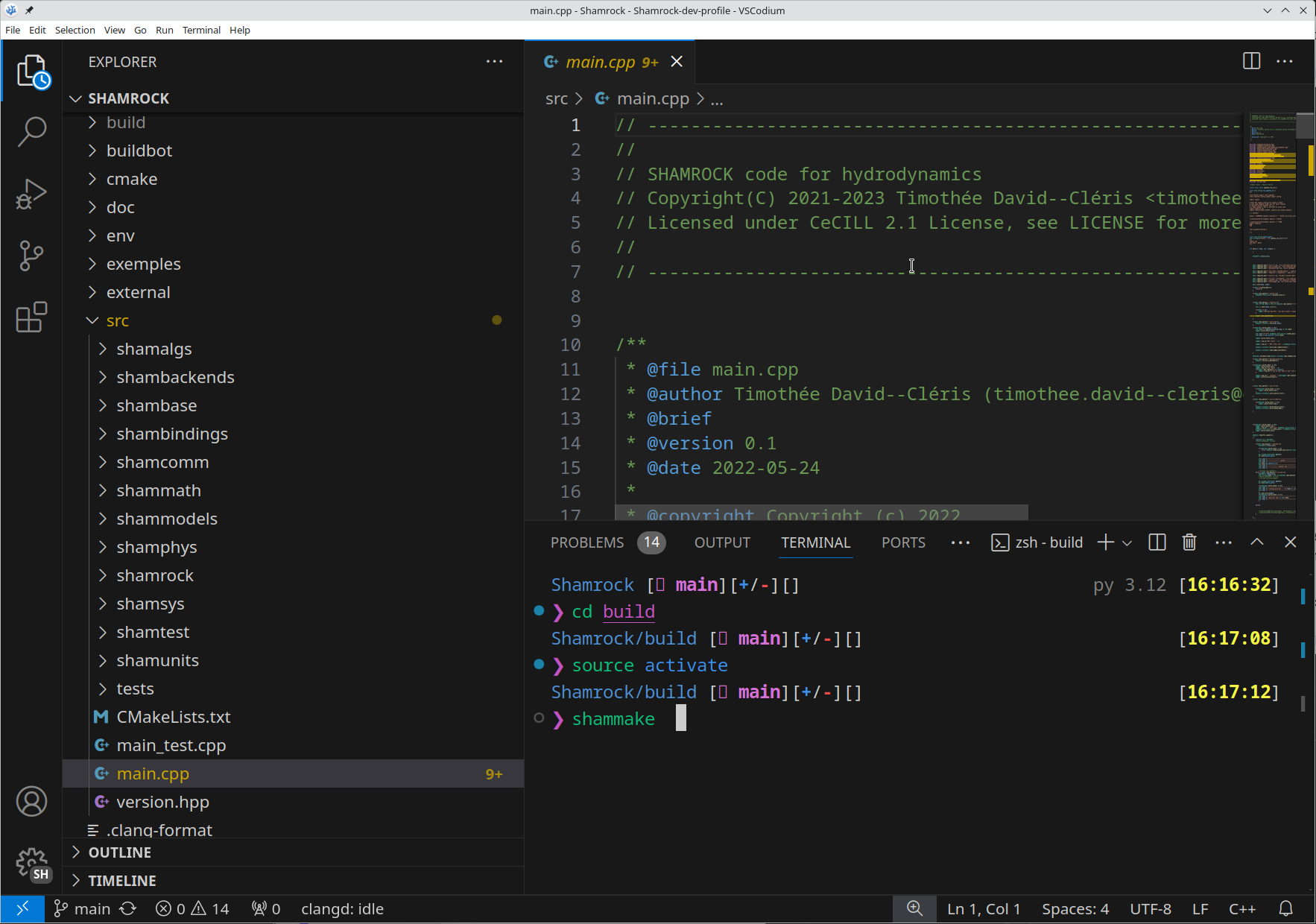This screenshot has height=924, width=1316.
Task: Open Run and Debug view icon
Action: coord(32,194)
